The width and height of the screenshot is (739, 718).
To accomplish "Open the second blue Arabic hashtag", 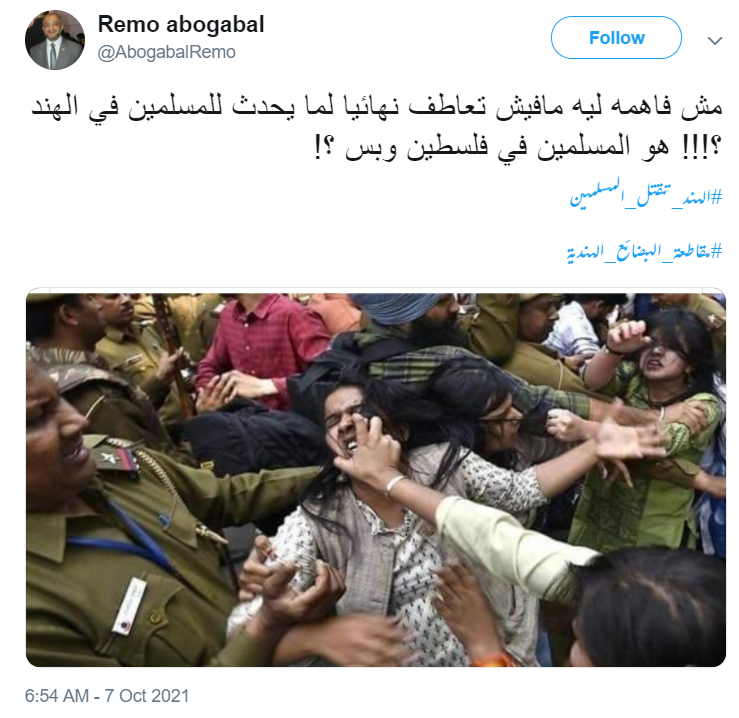I will (644, 251).
